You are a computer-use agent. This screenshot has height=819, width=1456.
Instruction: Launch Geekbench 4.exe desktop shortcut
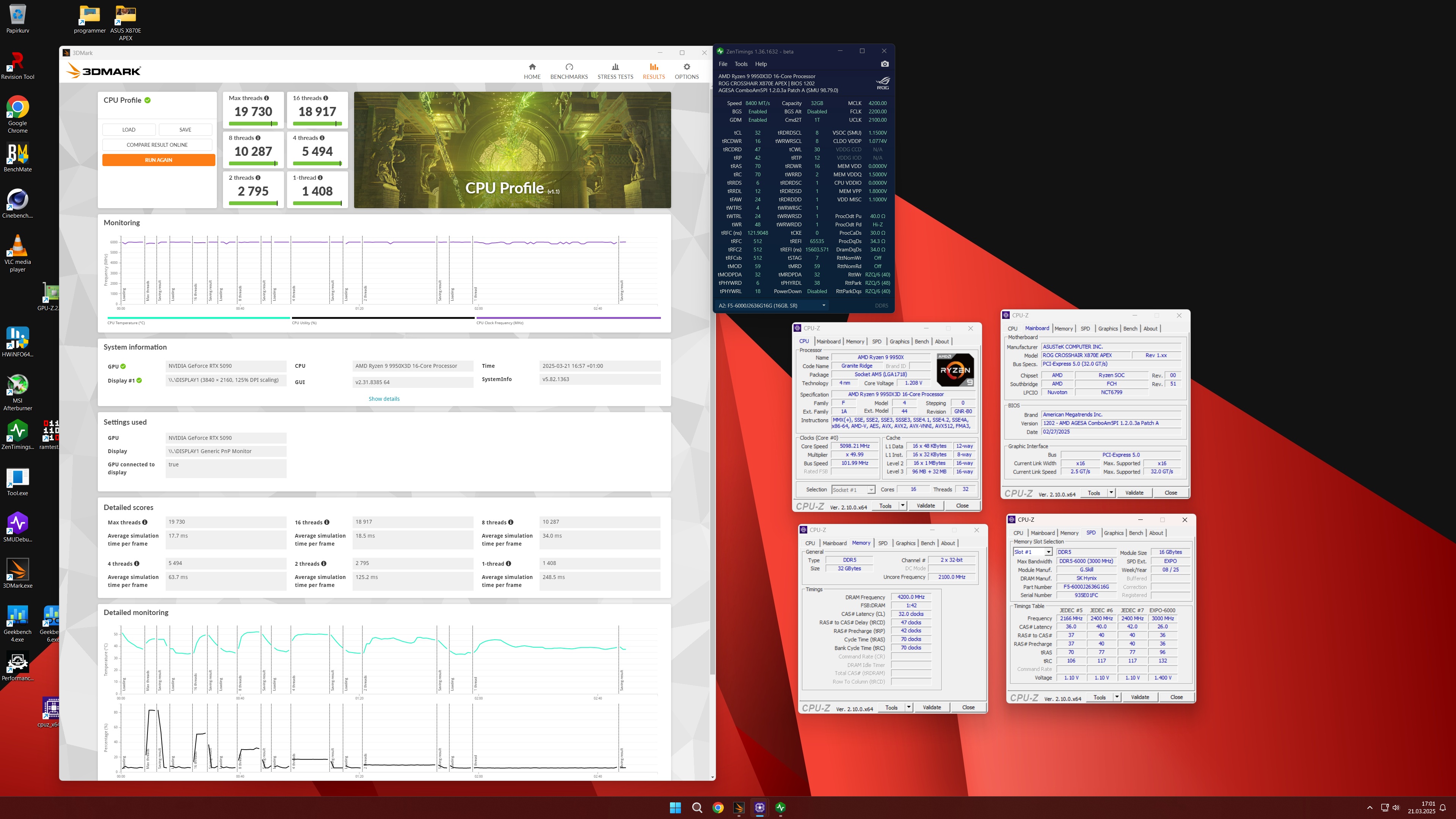coord(17,624)
